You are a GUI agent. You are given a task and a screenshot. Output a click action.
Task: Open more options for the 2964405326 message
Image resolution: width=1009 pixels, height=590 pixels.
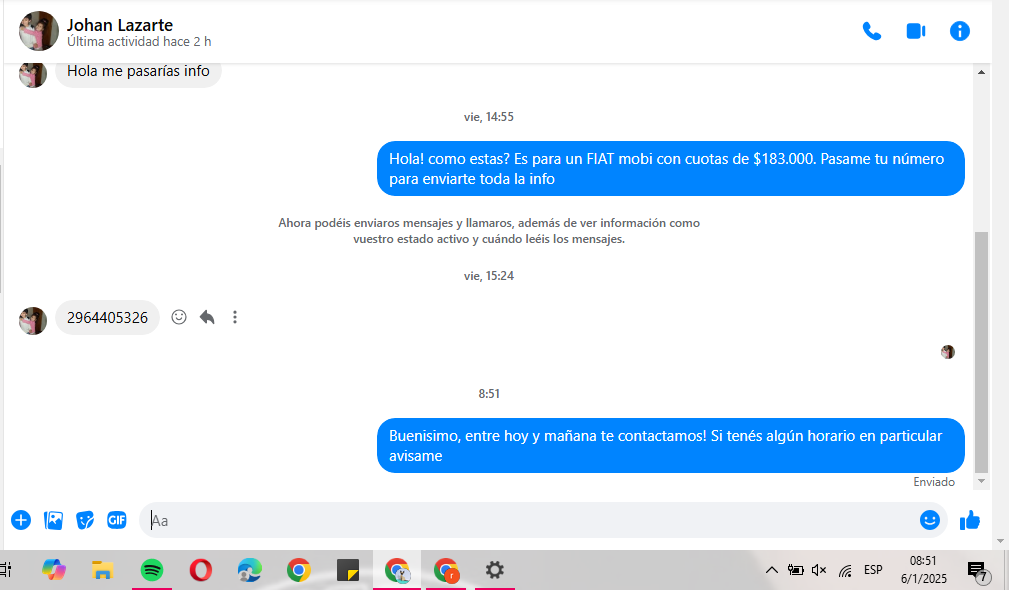[235, 317]
